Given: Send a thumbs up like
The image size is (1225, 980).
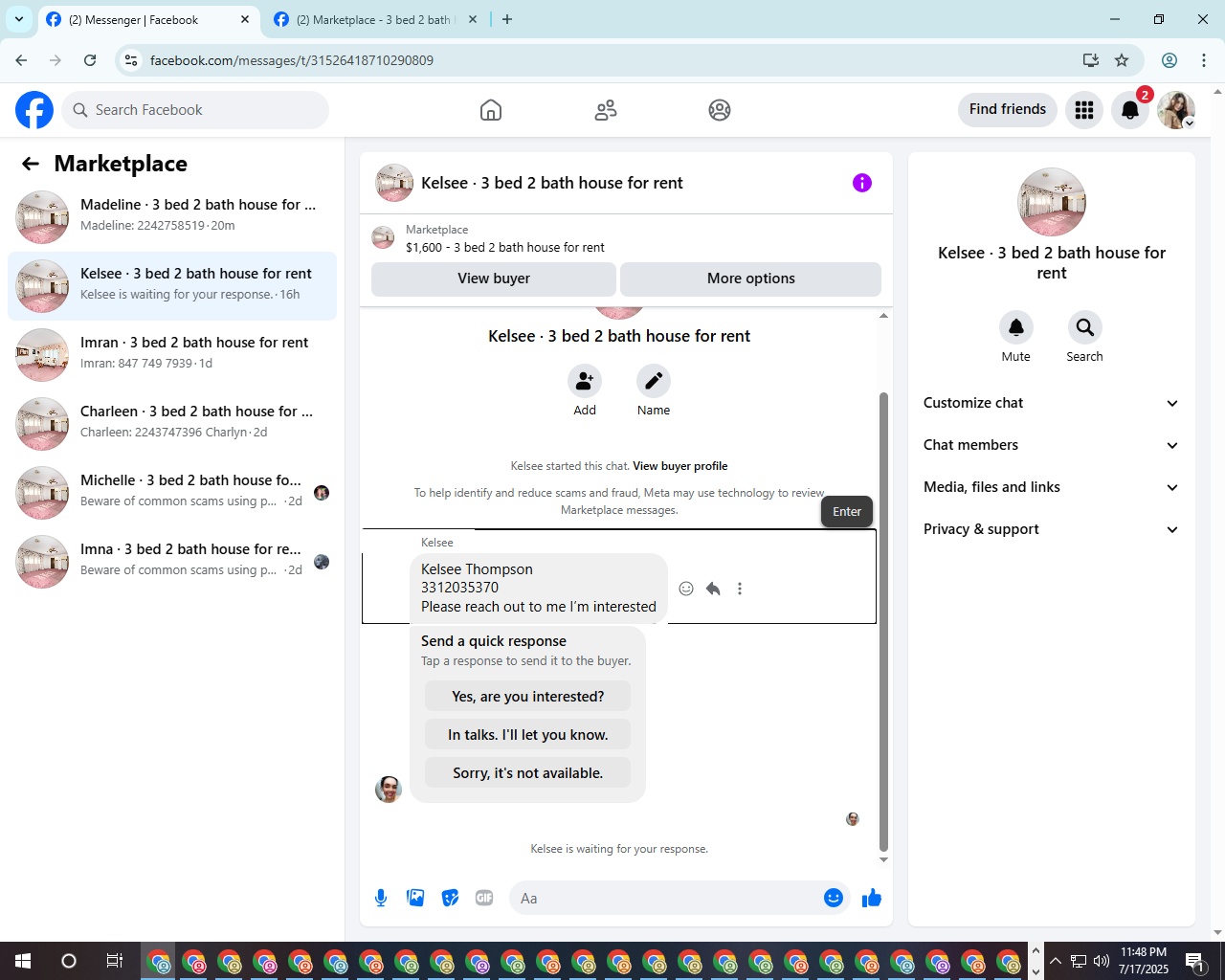Looking at the screenshot, I should coord(872,898).
